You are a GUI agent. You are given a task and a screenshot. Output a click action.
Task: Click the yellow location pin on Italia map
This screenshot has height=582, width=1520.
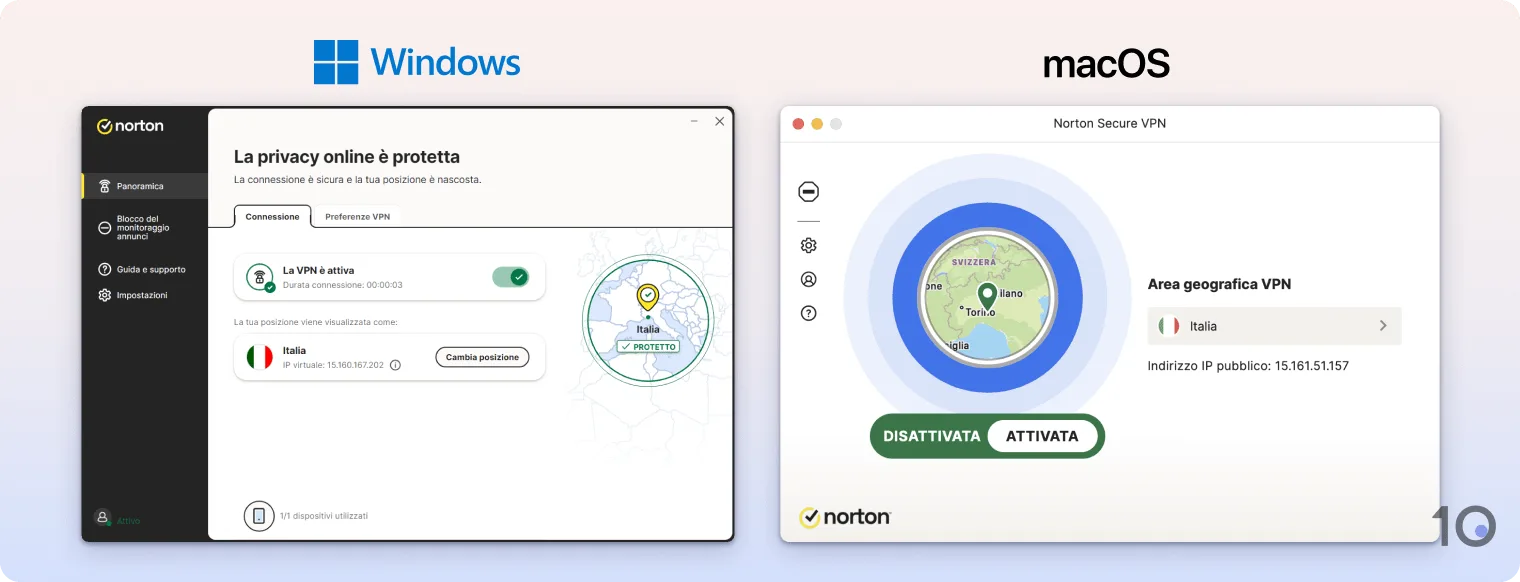[x=648, y=297]
